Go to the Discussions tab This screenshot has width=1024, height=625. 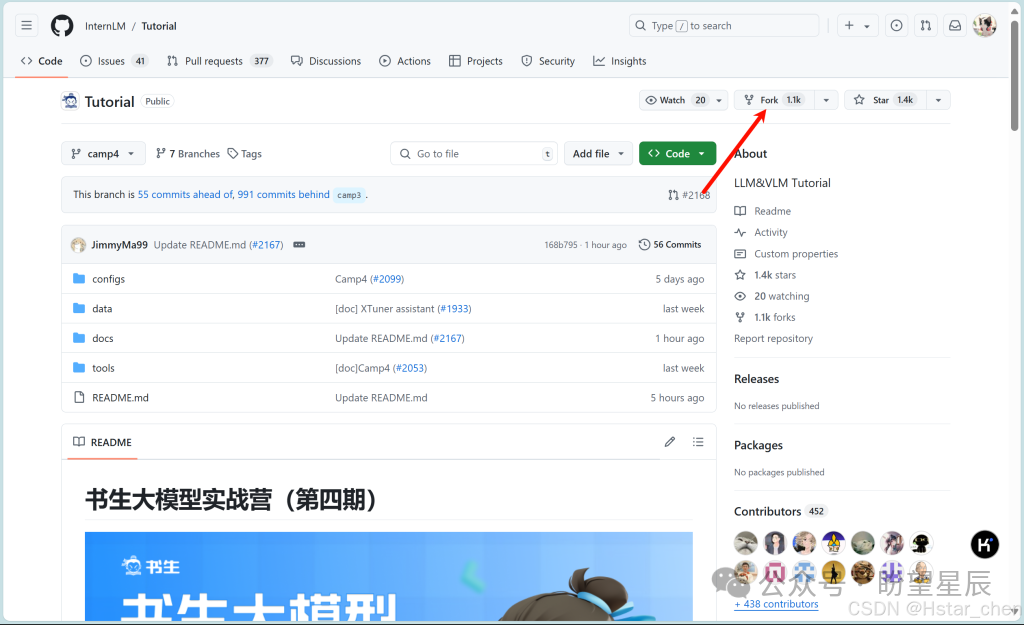click(326, 61)
